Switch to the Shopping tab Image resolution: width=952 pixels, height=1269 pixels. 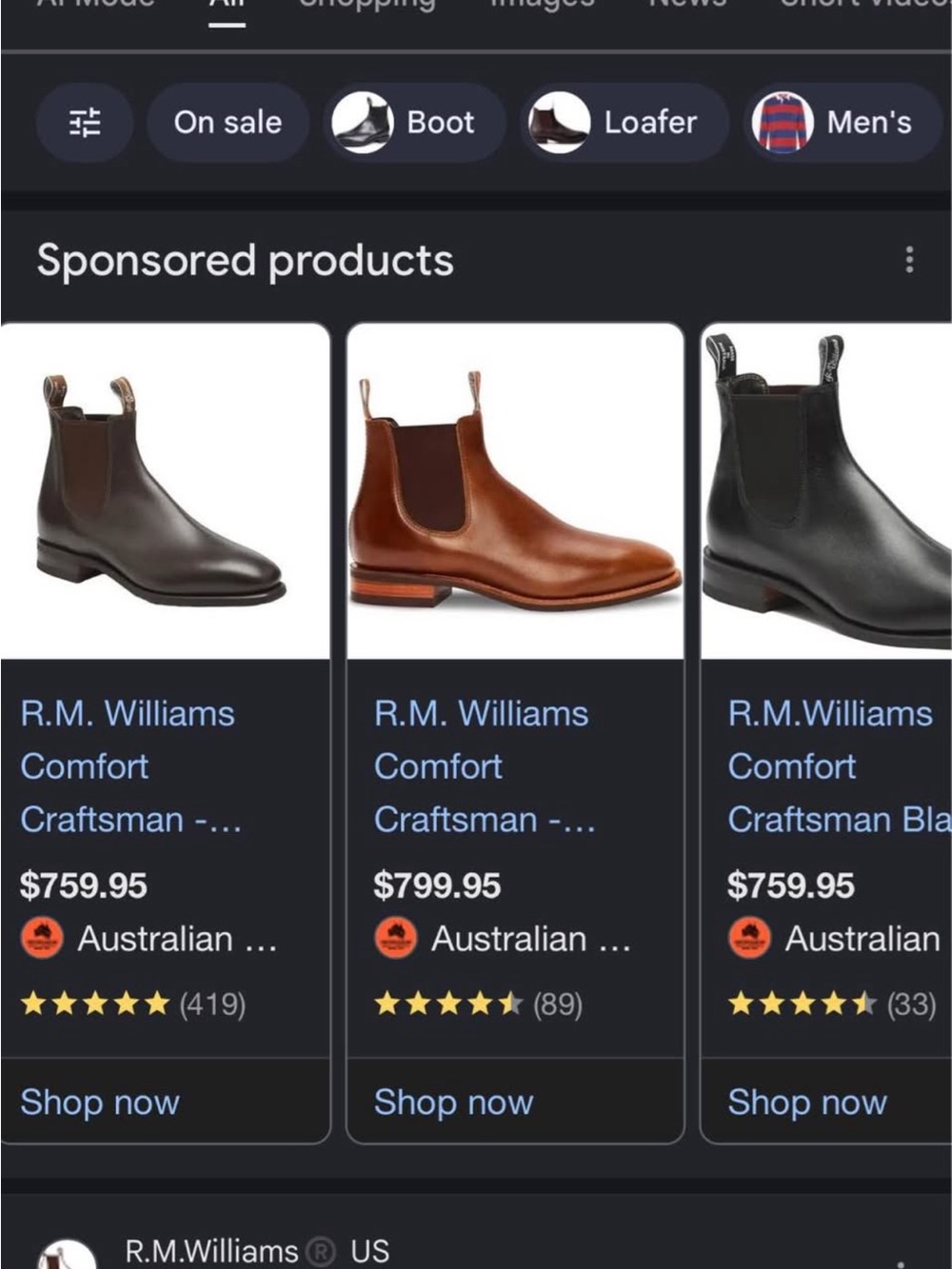(x=367, y=5)
